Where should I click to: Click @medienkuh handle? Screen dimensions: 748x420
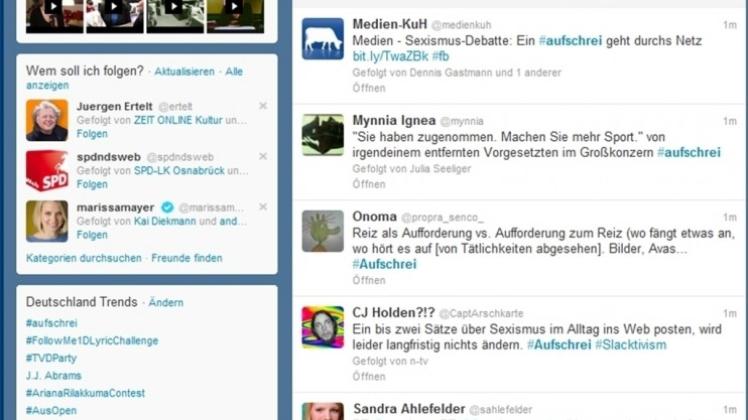461,25
